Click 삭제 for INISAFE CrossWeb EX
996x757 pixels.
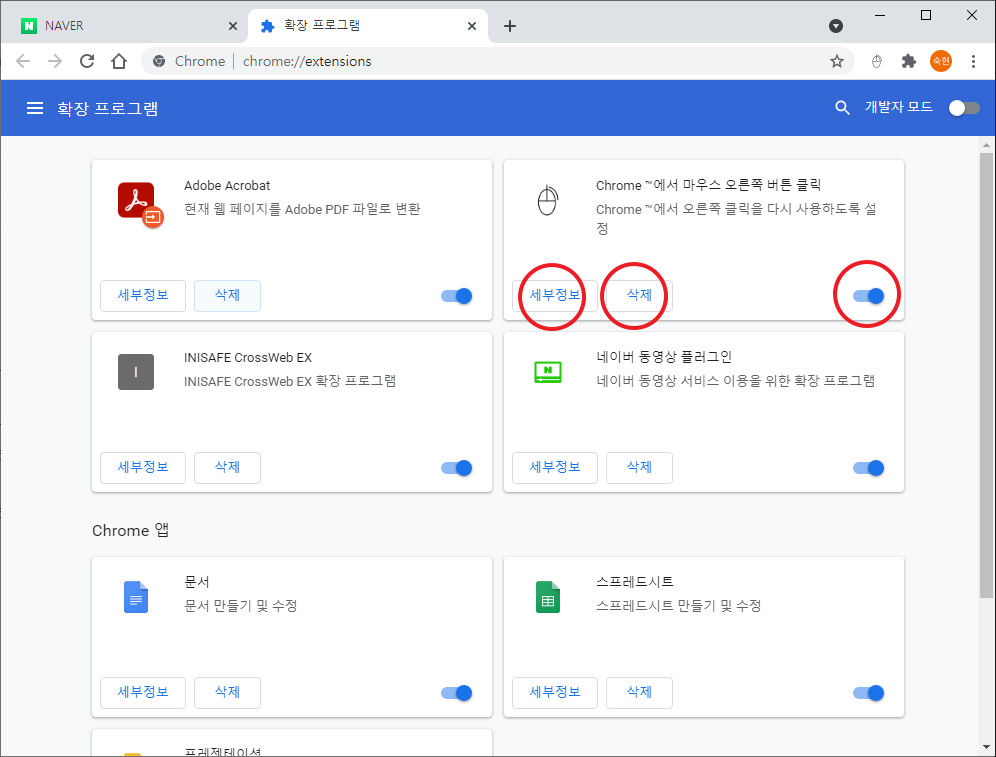pos(227,468)
